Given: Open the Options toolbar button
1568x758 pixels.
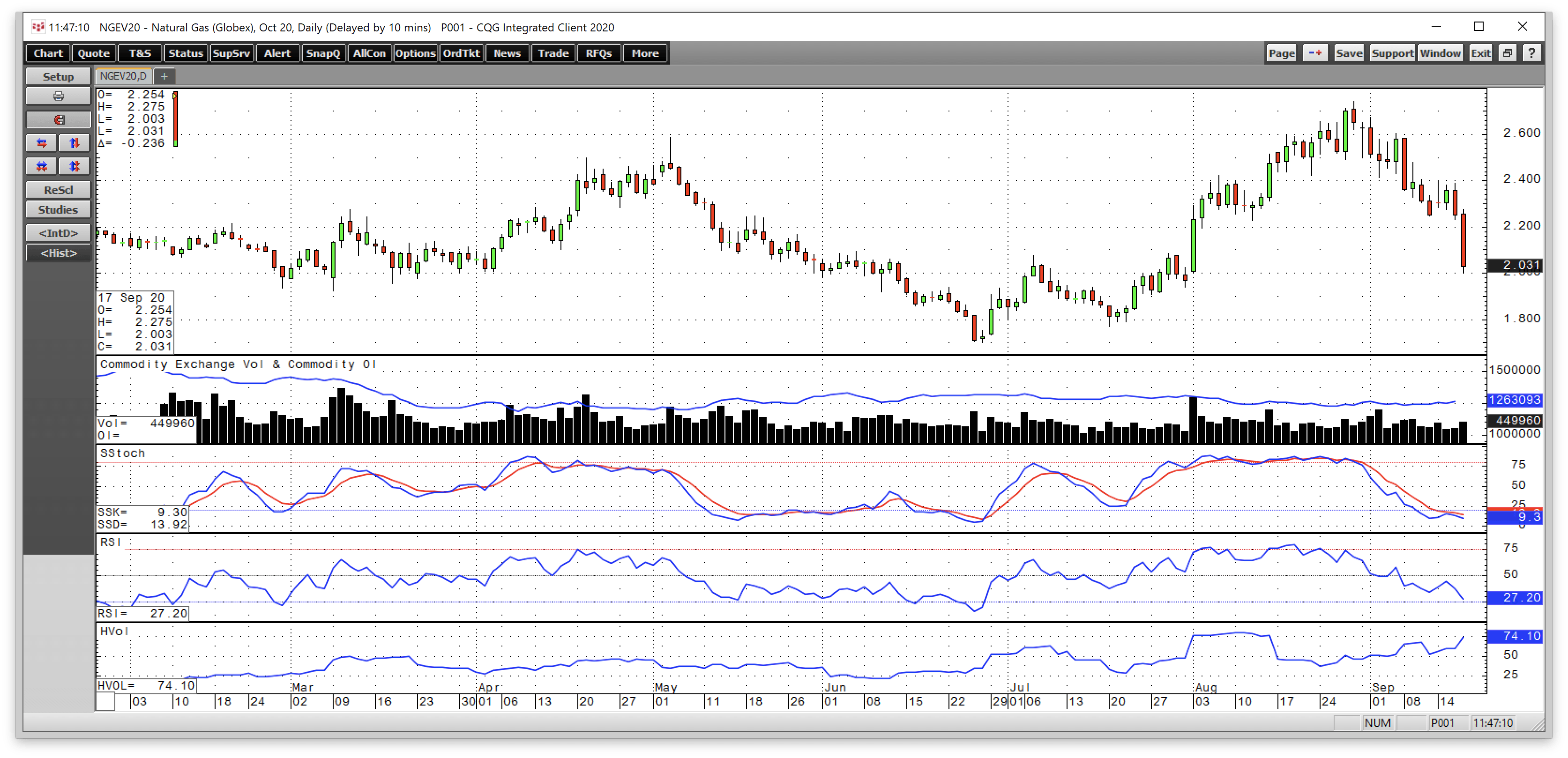Looking at the screenshot, I should click(415, 53).
